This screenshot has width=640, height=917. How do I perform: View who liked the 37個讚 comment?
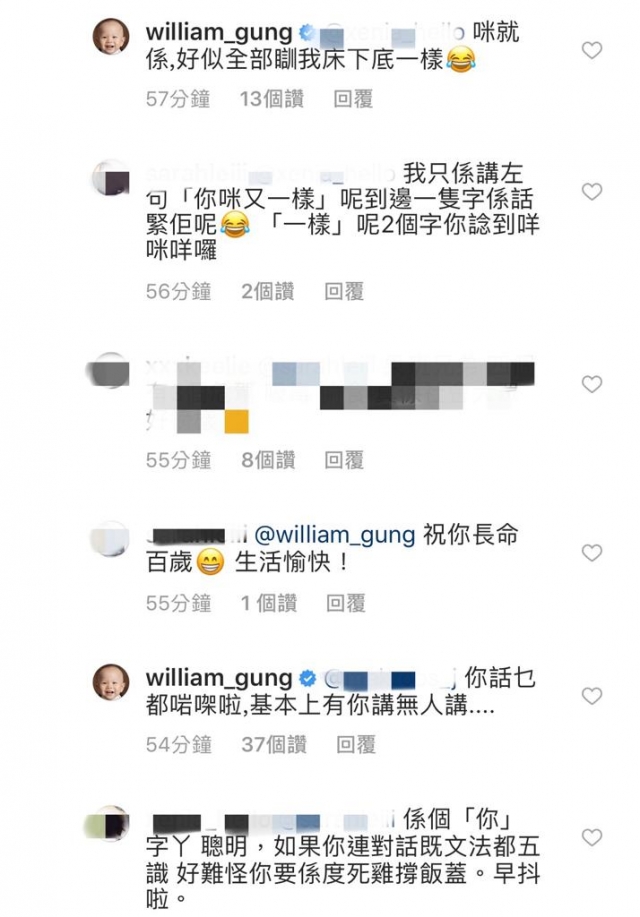click(x=274, y=744)
